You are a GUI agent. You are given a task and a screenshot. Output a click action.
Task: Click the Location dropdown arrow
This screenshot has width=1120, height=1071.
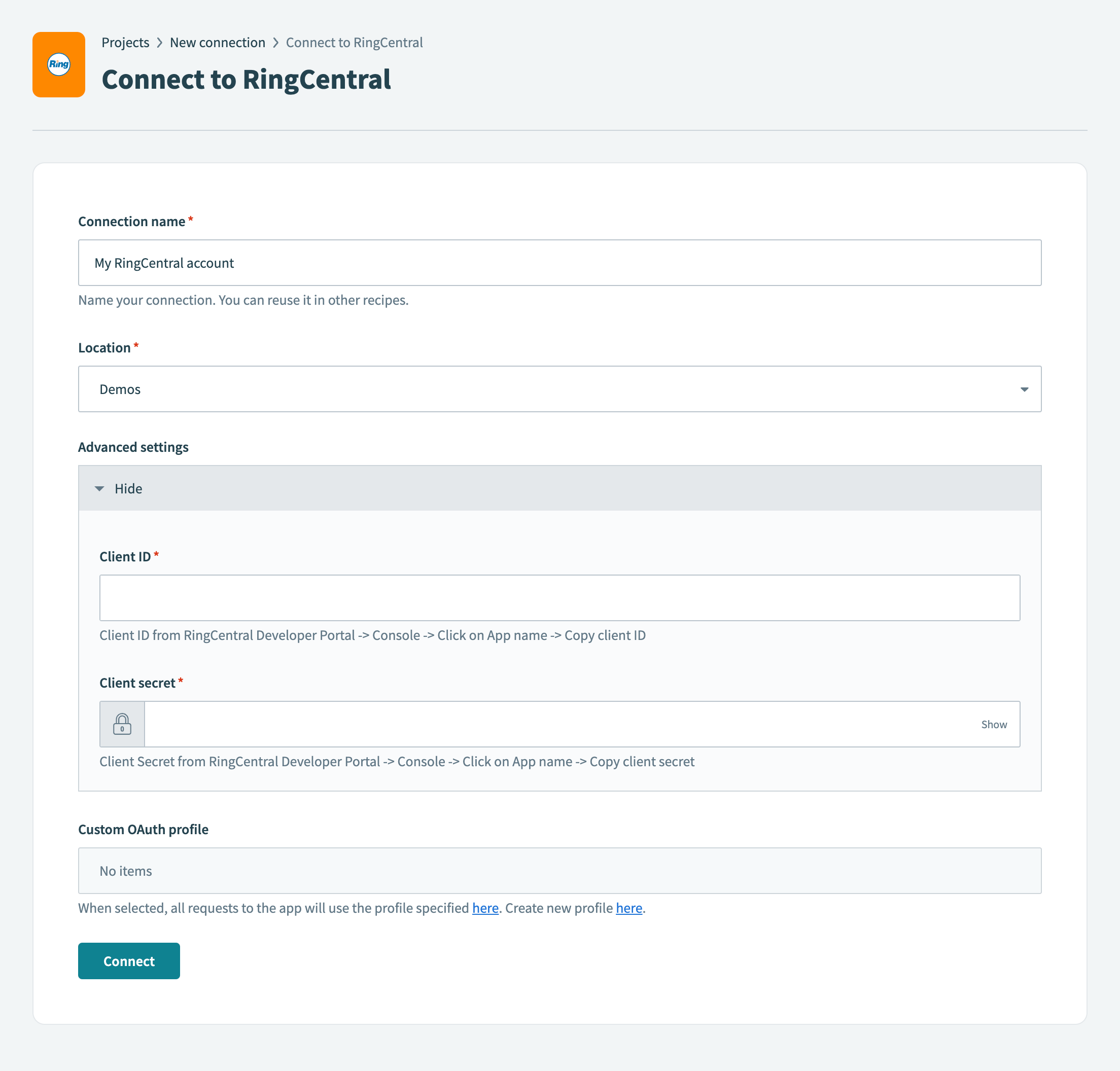pyautogui.click(x=1024, y=389)
